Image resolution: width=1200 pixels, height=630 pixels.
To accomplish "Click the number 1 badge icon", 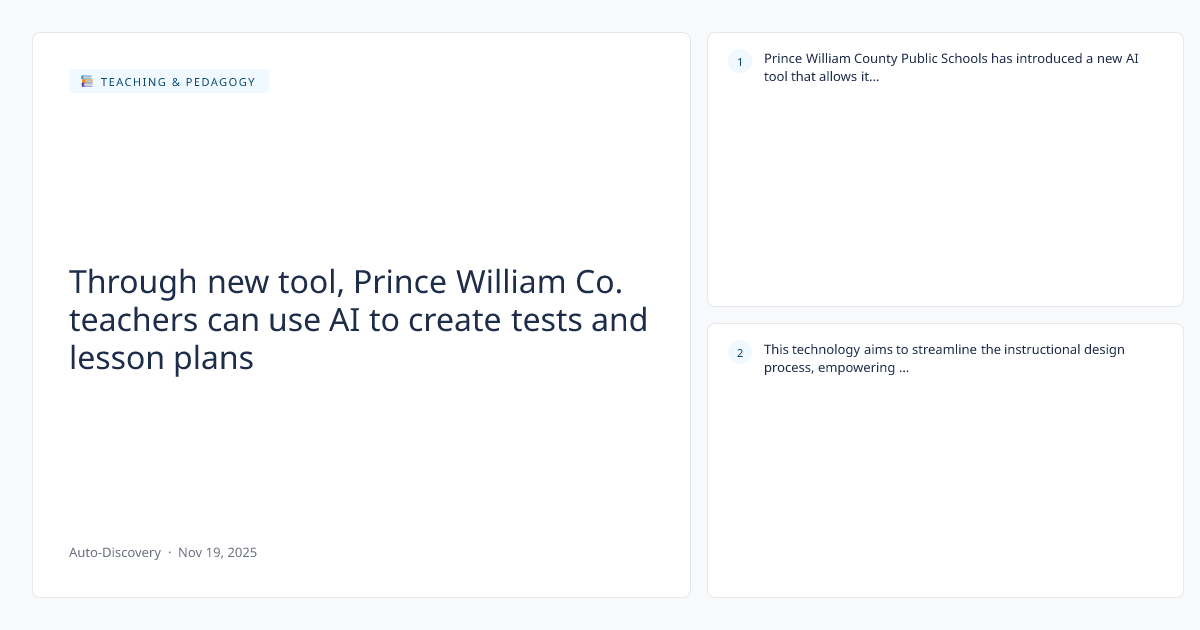I will click(740, 62).
